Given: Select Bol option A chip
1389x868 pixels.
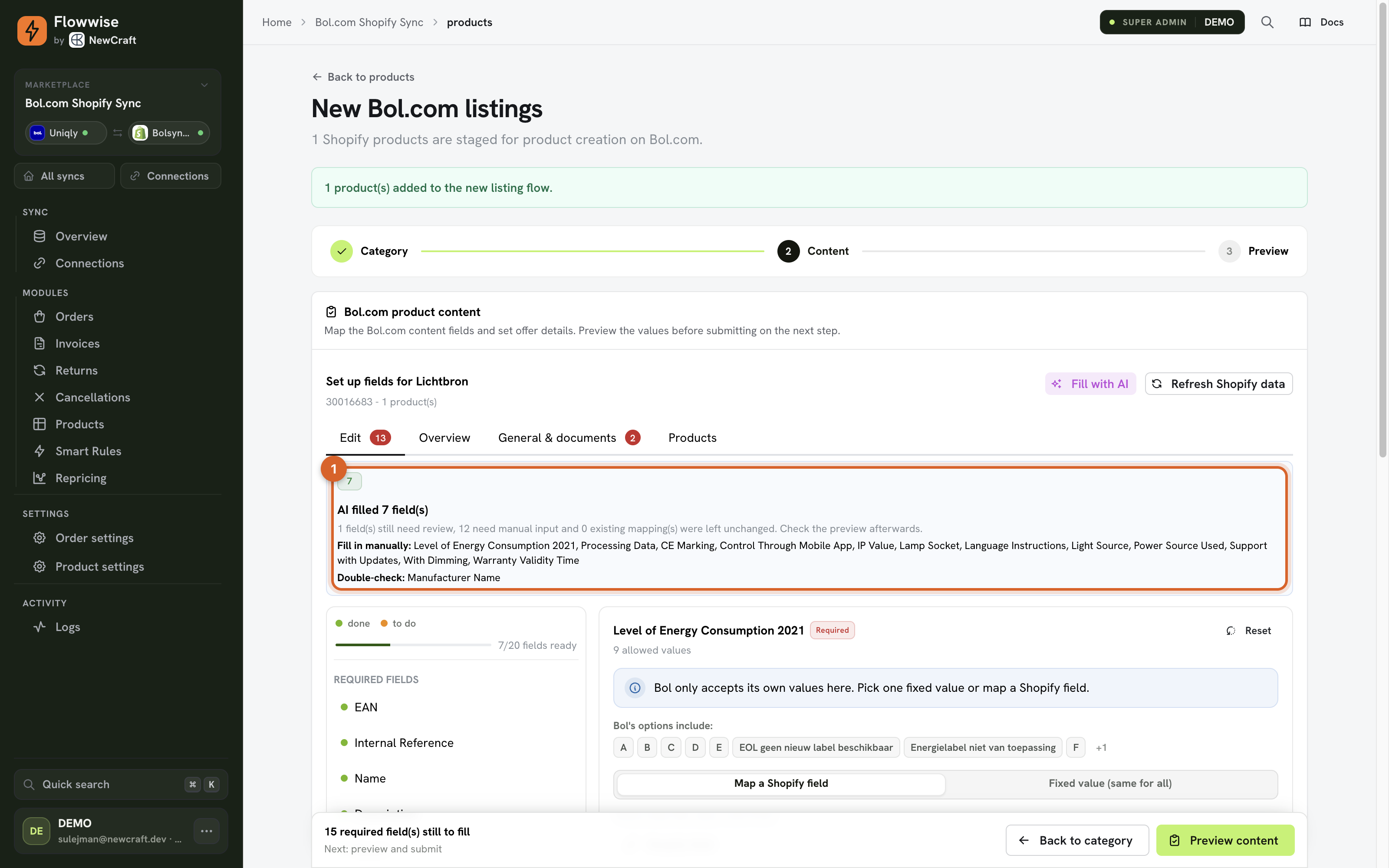Looking at the screenshot, I should (623, 747).
